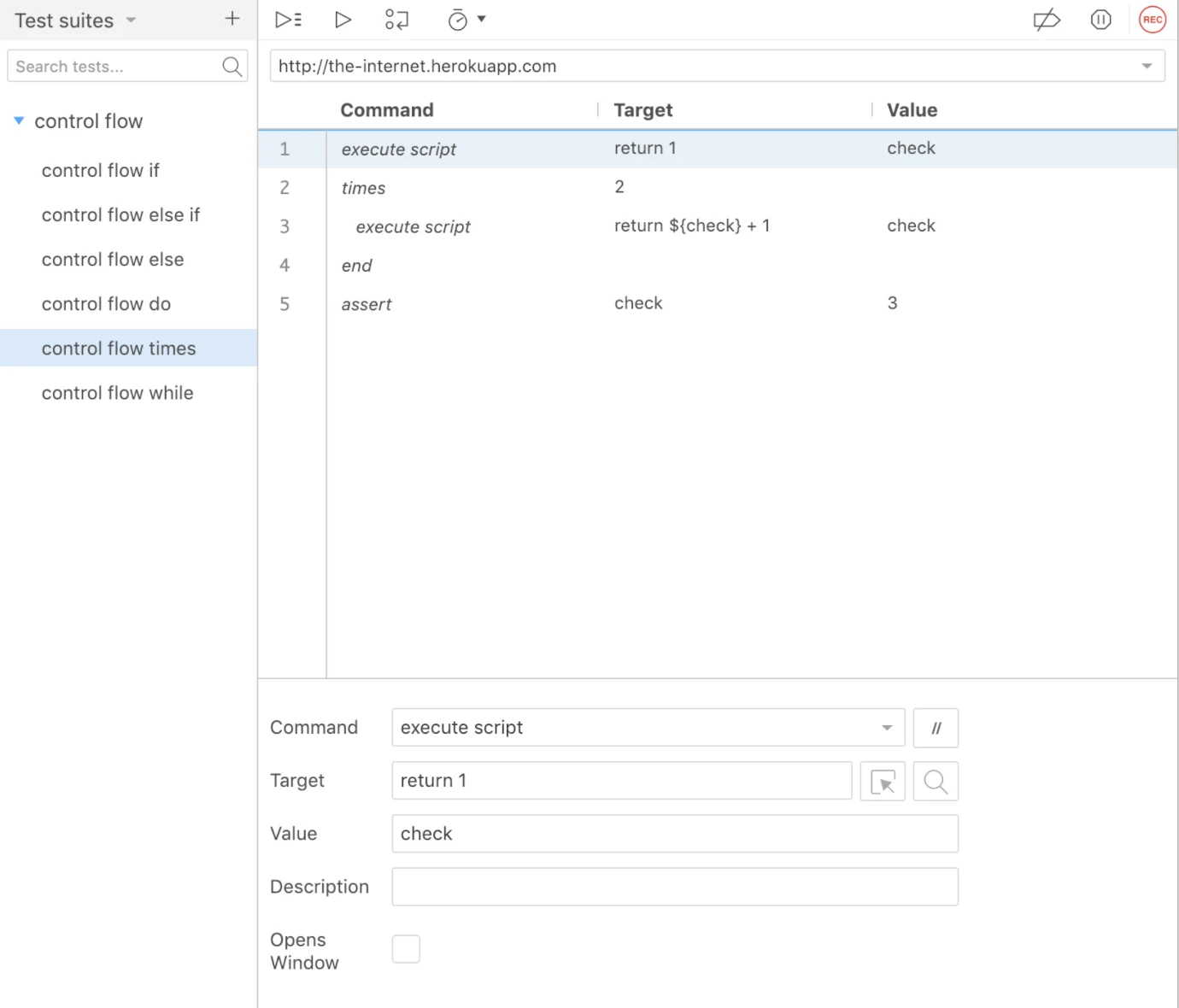Select the control flow while test

point(117,393)
